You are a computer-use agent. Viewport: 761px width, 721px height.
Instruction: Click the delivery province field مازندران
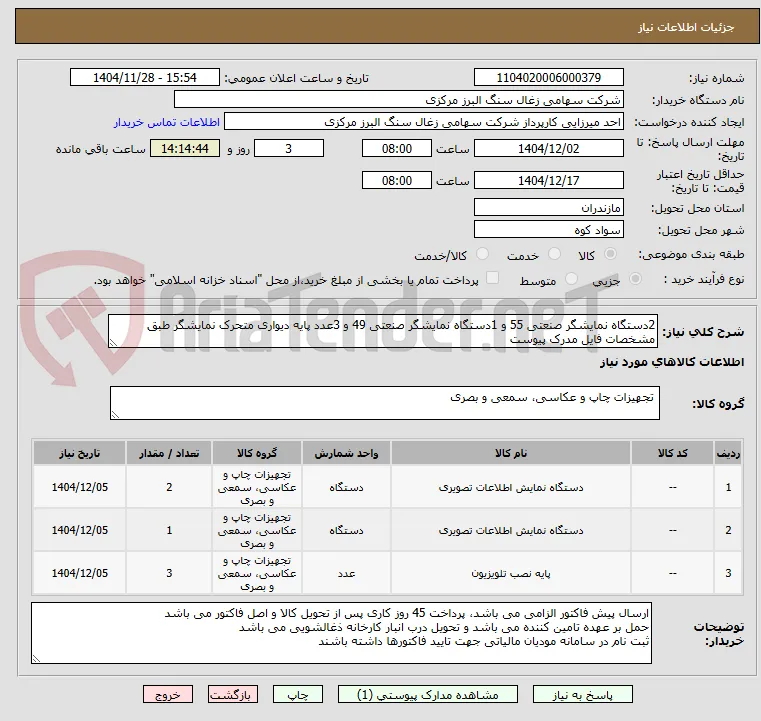pos(548,208)
